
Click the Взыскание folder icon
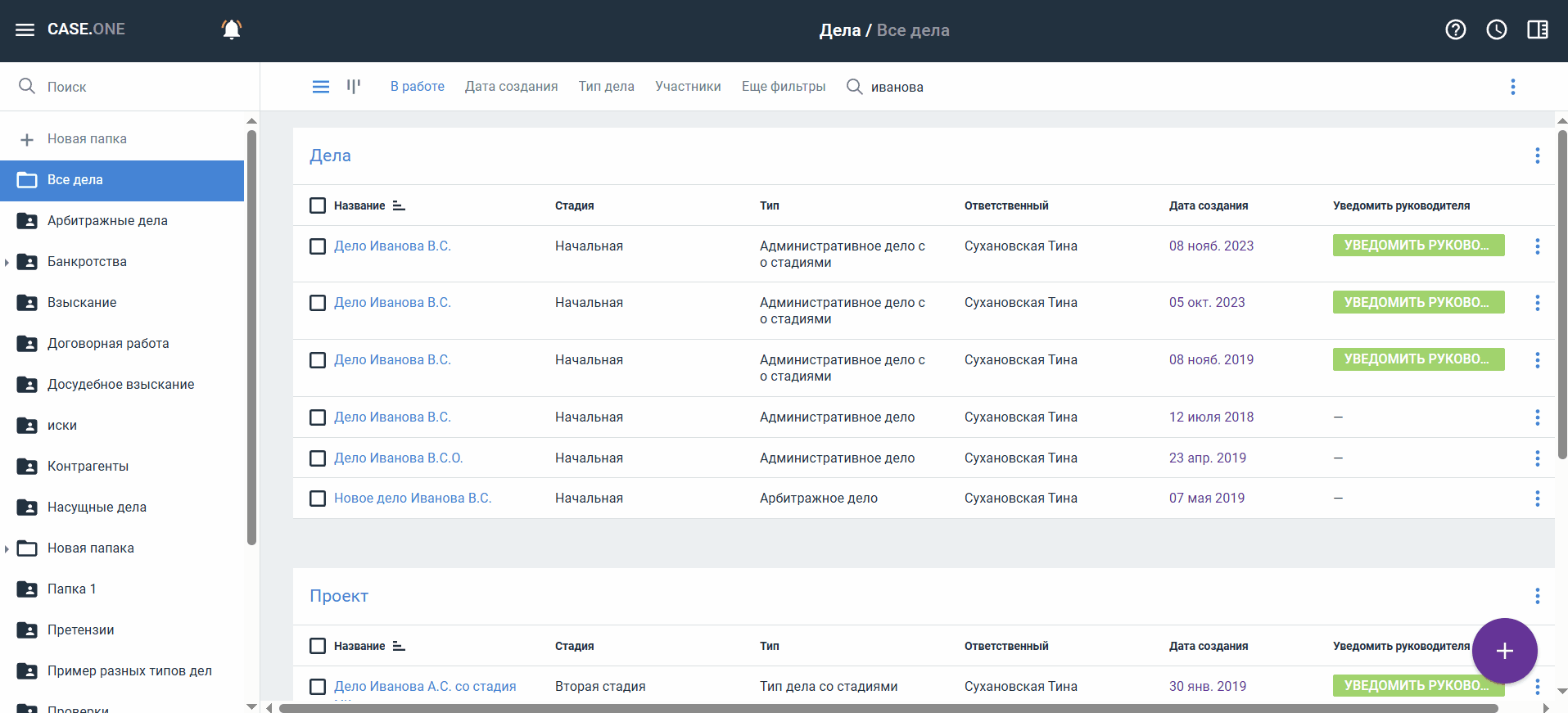27,303
